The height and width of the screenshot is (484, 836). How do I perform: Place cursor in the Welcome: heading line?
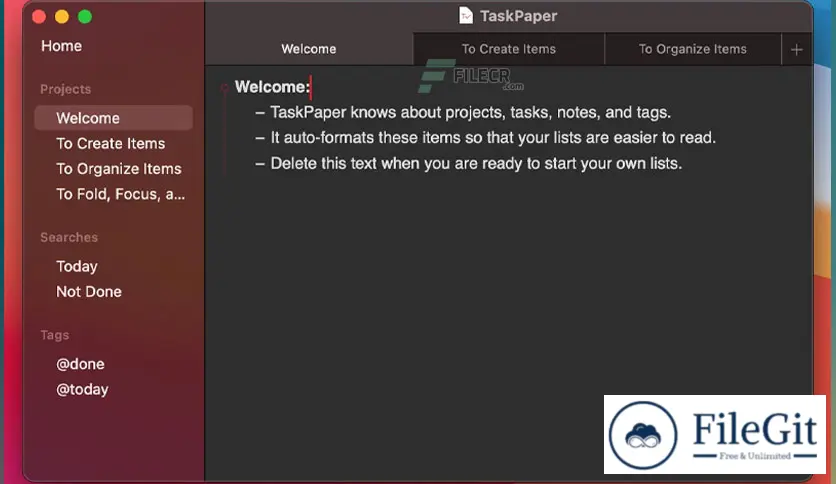click(272, 87)
